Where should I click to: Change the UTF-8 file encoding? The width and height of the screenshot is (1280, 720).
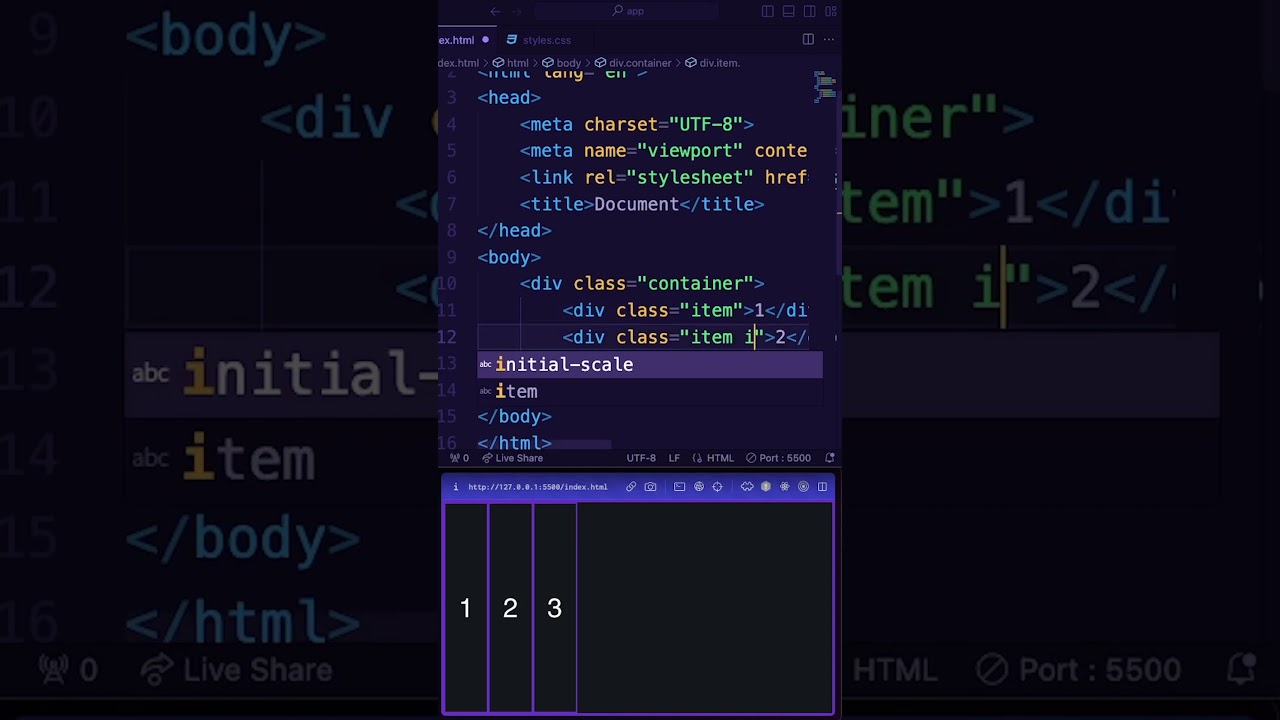click(641, 458)
